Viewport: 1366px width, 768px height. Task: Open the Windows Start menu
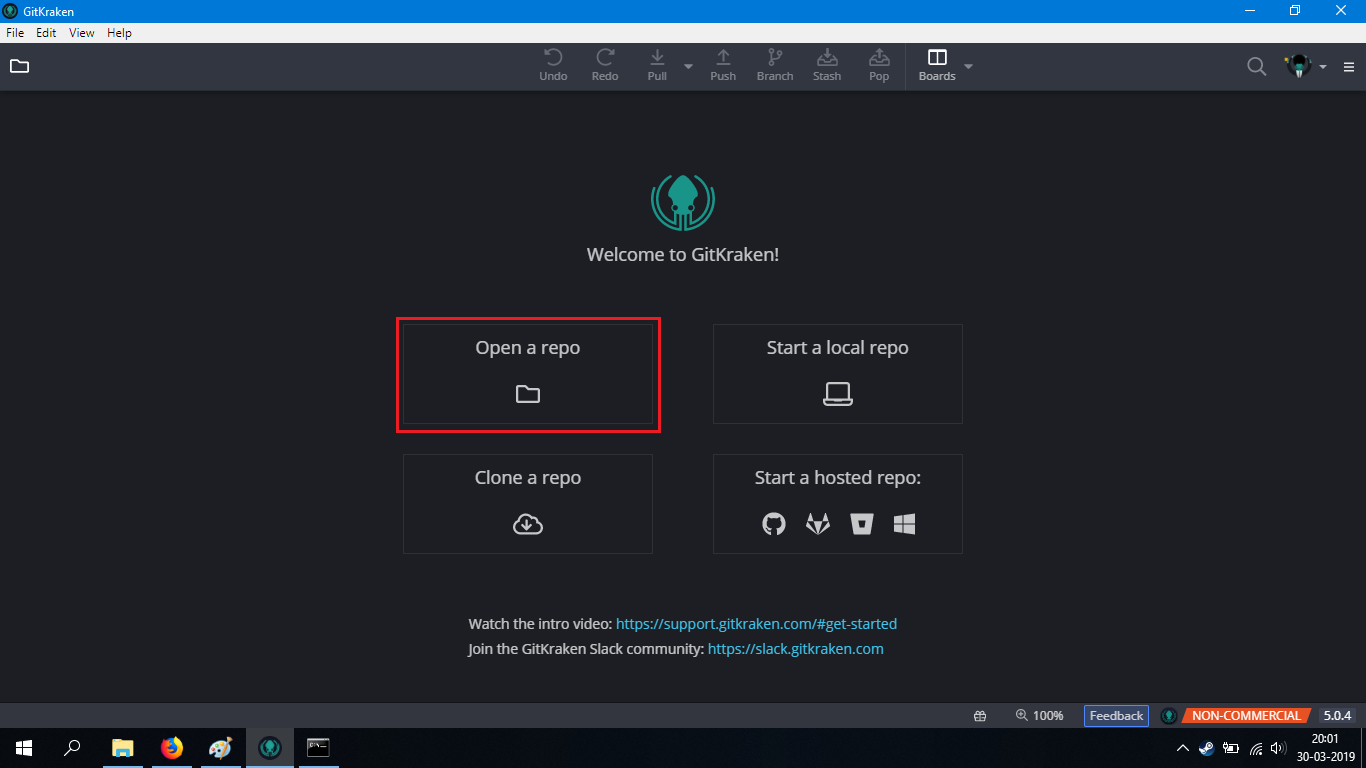(24, 748)
